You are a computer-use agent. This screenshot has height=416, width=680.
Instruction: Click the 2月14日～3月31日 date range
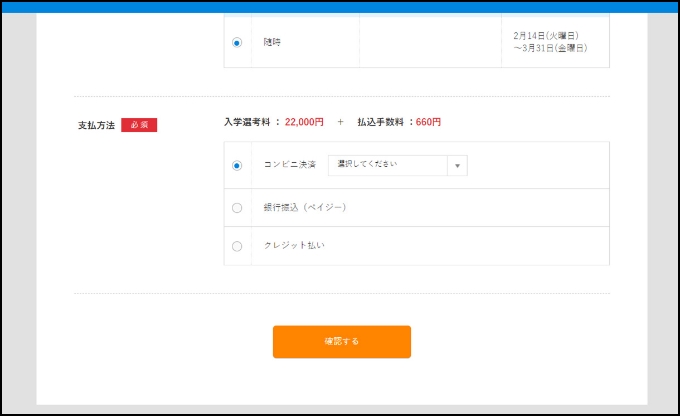550,41
